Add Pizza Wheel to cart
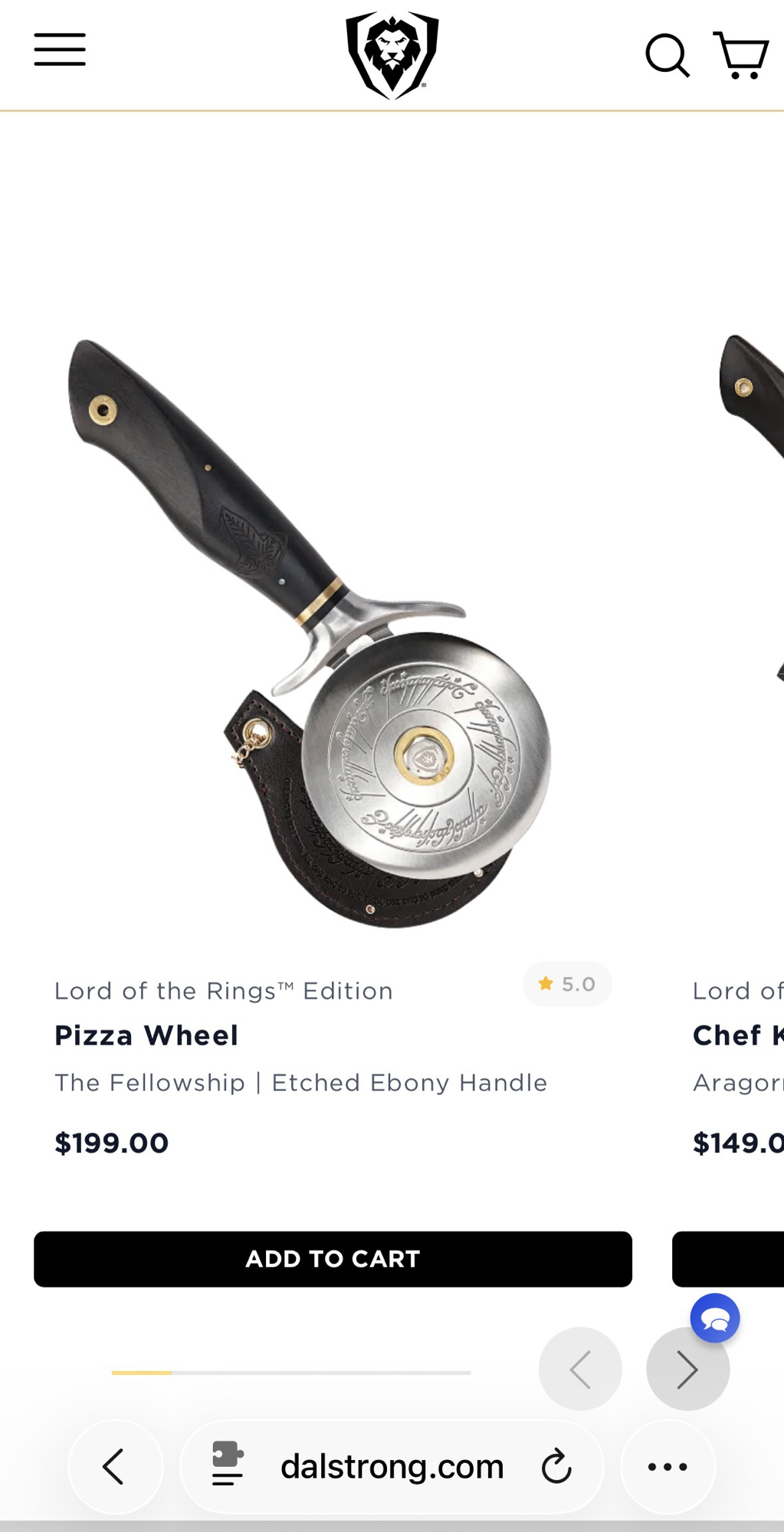The height and width of the screenshot is (1532, 784). [333, 1259]
